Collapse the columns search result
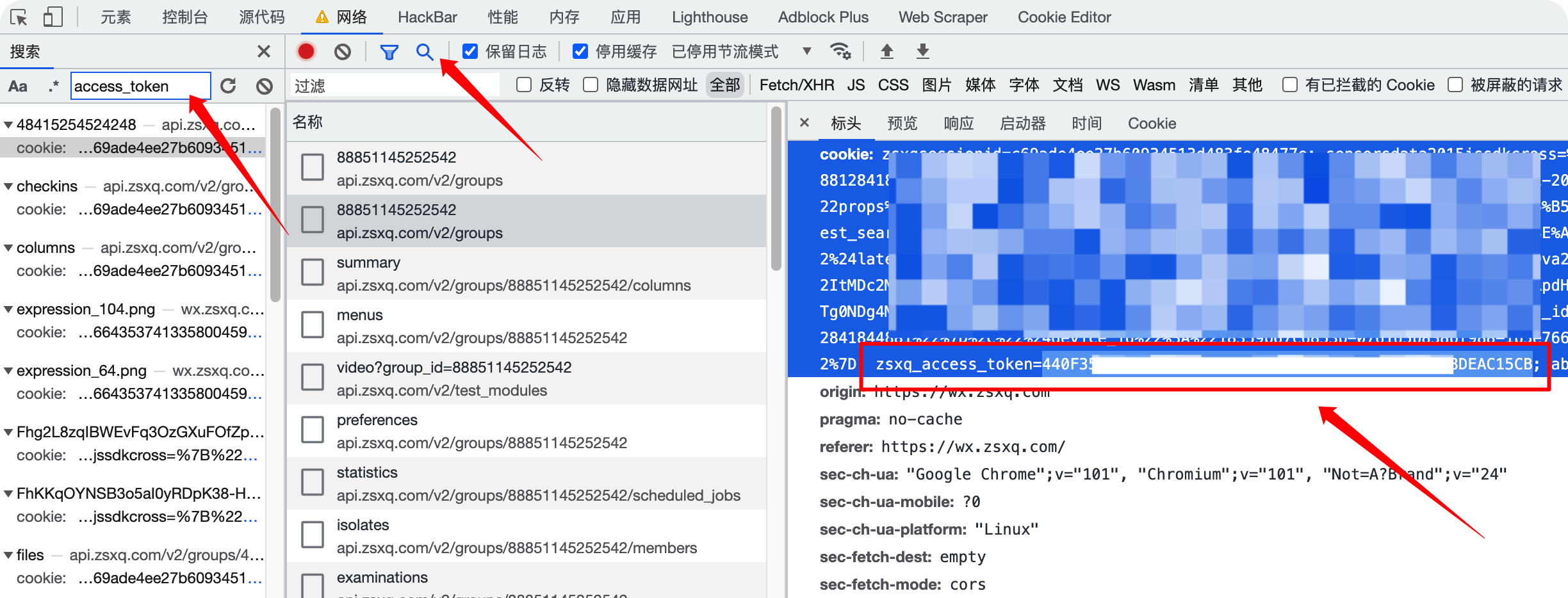The width and height of the screenshot is (1568, 598). point(8,248)
